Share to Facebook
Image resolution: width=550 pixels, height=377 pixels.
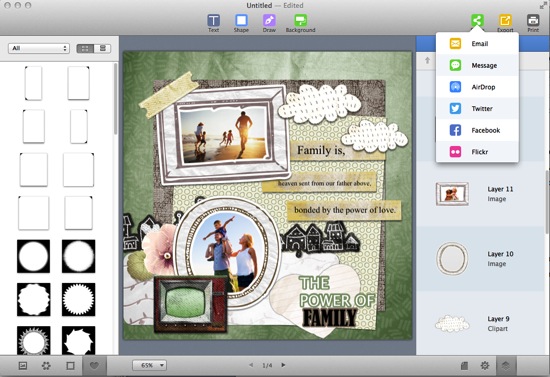477,130
